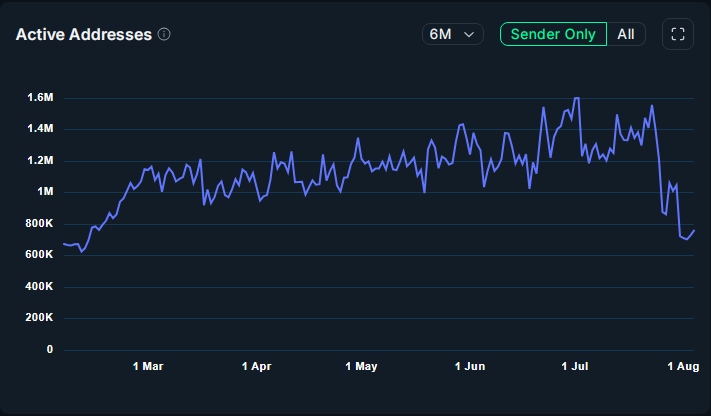Click the 1 May date label

362,367
